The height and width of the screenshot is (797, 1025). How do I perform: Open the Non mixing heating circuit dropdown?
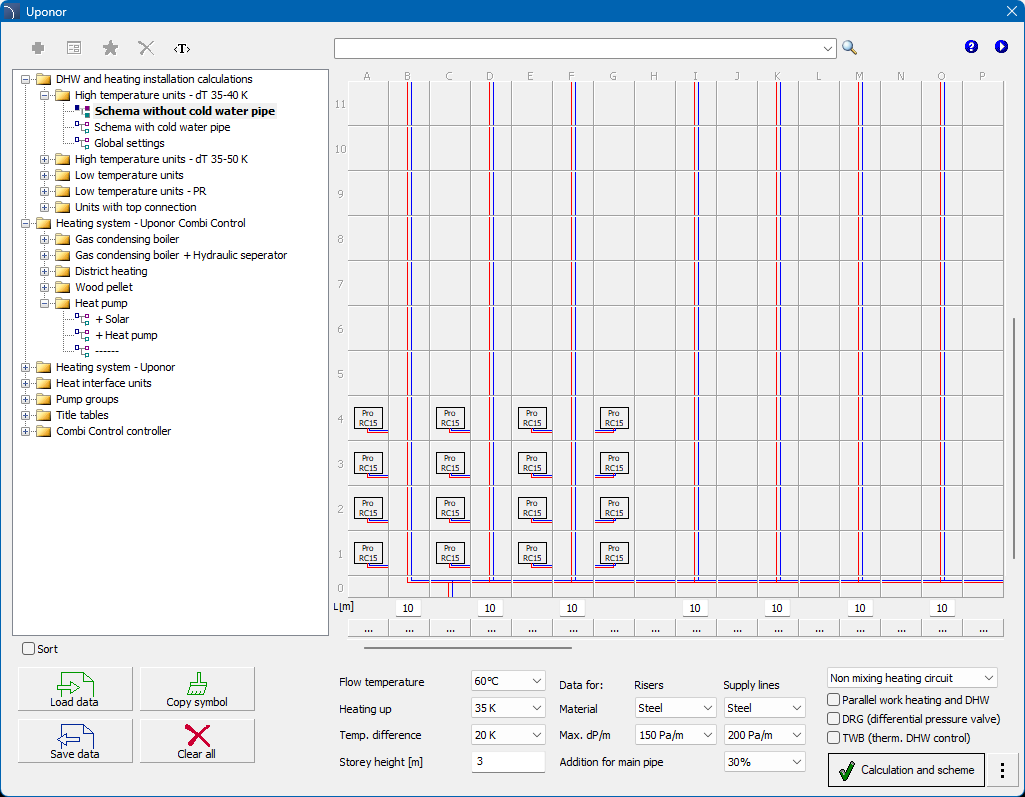pyautogui.click(x=912, y=678)
